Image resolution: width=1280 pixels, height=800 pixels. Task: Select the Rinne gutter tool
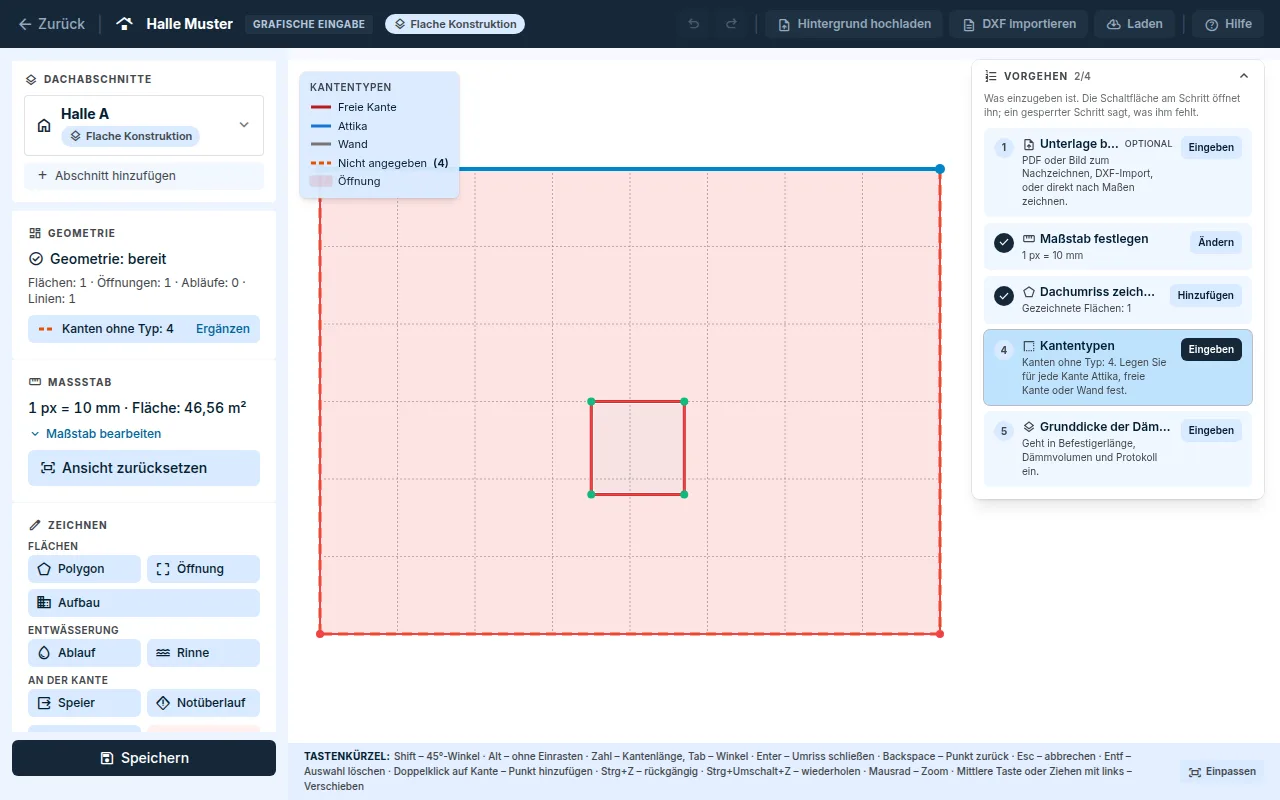coord(203,653)
